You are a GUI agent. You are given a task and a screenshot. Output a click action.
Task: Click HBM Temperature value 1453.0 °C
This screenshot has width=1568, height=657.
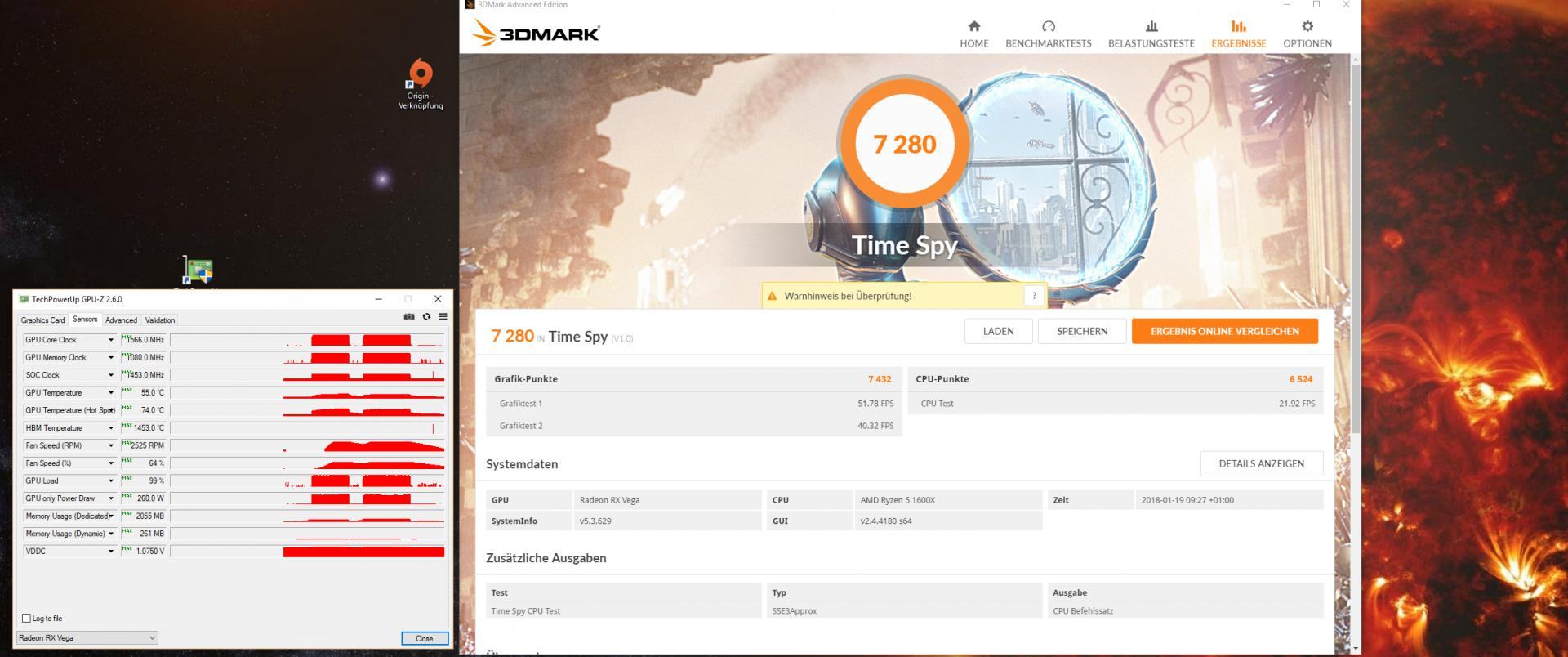point(144,428)
